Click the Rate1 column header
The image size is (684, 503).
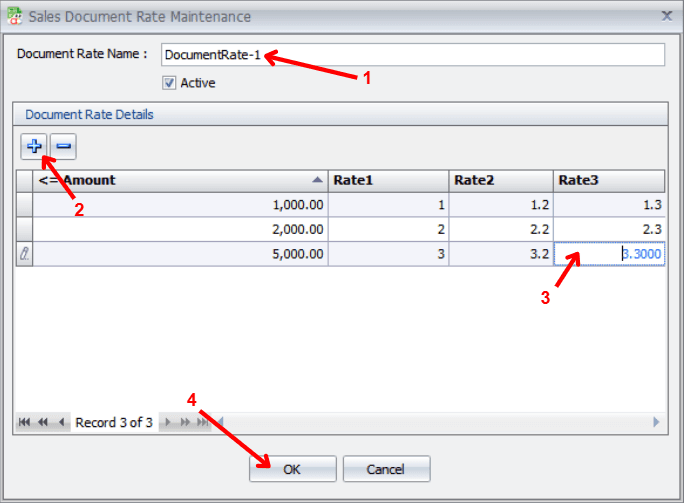click(387, 180)
